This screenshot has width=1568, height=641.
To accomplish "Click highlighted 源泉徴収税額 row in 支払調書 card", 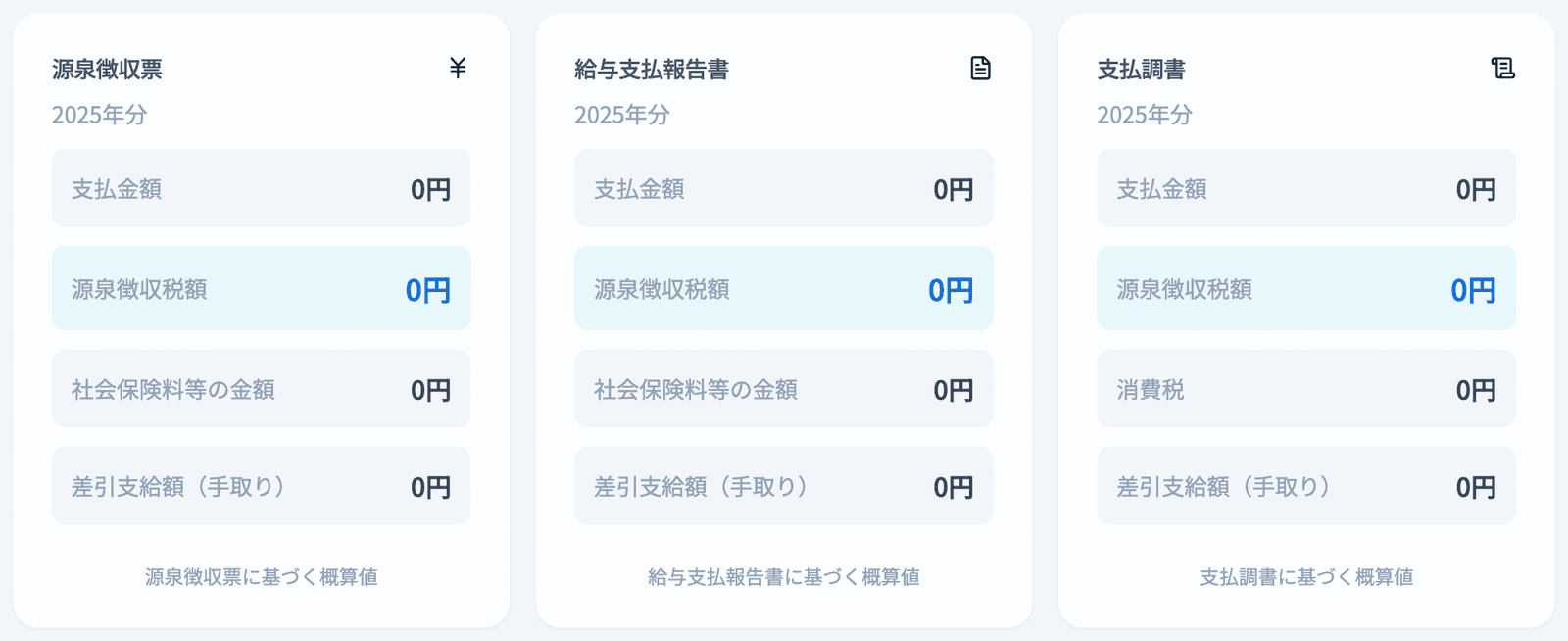I will coord(1306,288).
